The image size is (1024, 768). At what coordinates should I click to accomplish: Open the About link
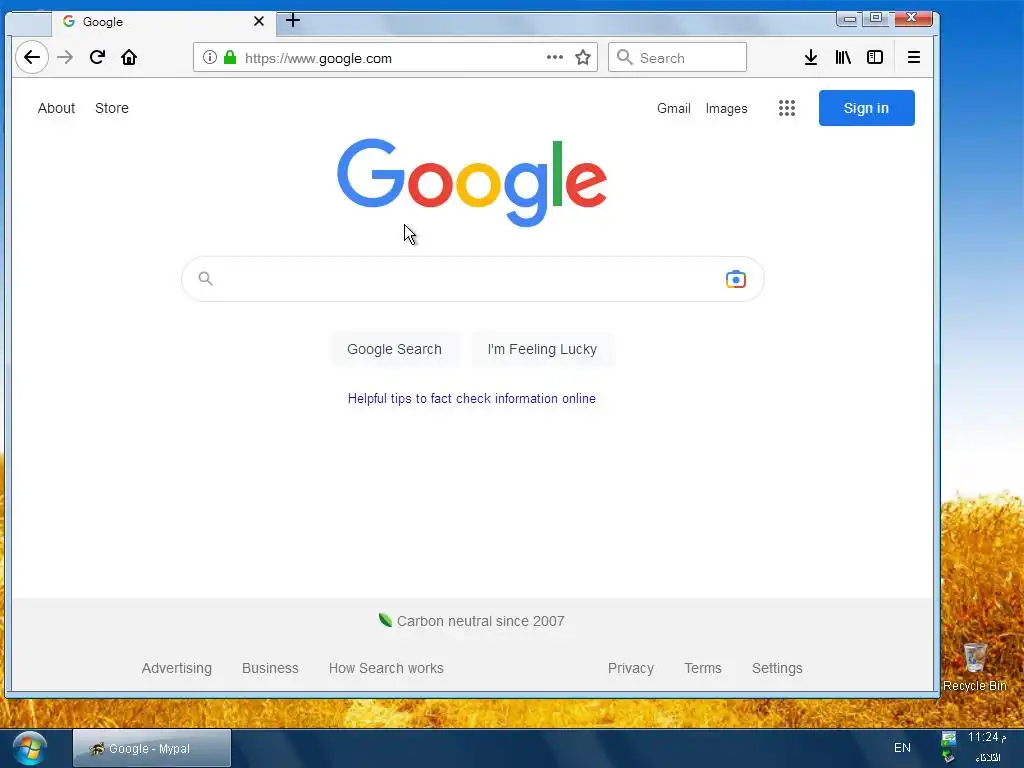coord(56,108)
